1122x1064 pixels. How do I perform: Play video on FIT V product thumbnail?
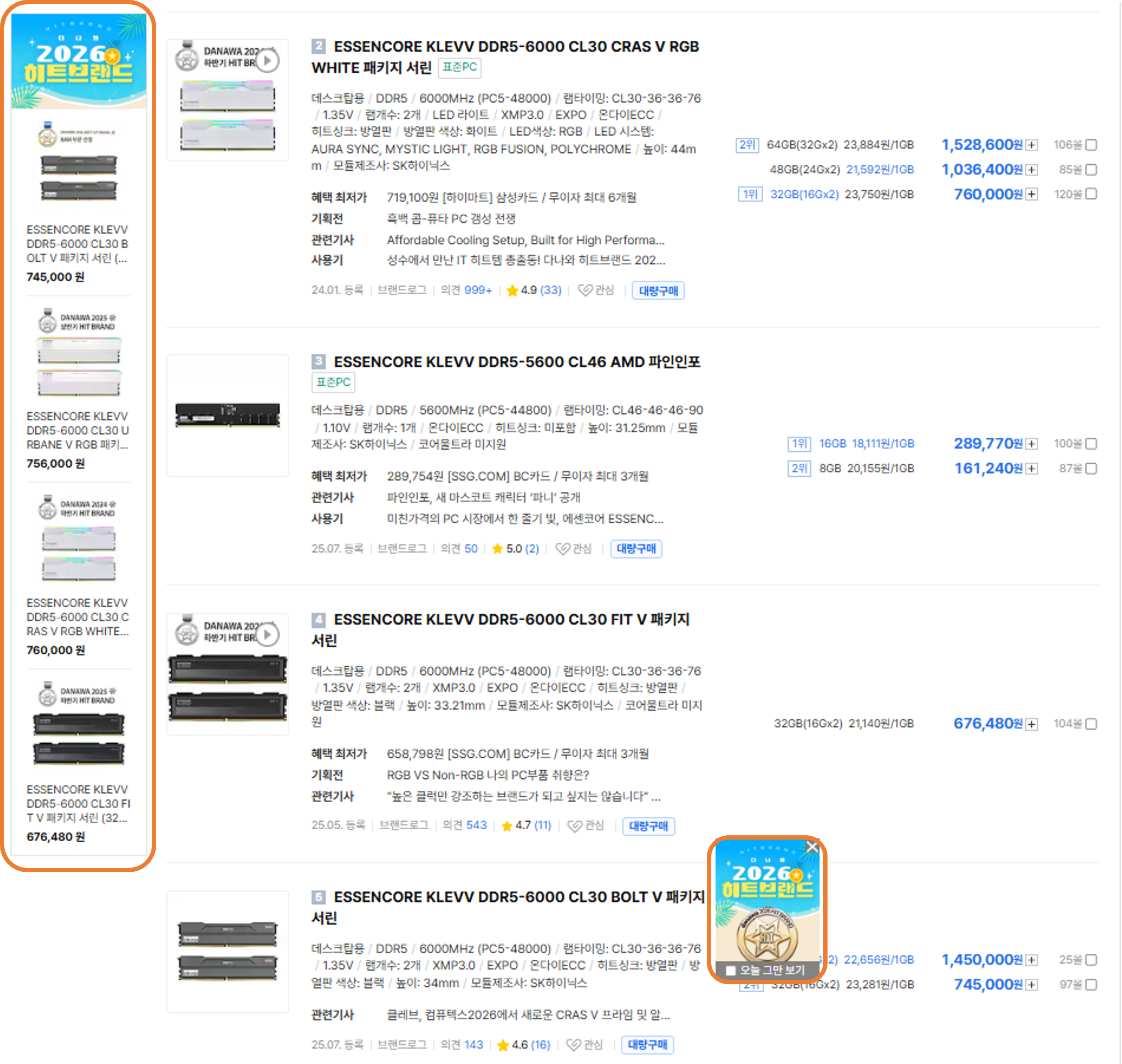[267, 635]
